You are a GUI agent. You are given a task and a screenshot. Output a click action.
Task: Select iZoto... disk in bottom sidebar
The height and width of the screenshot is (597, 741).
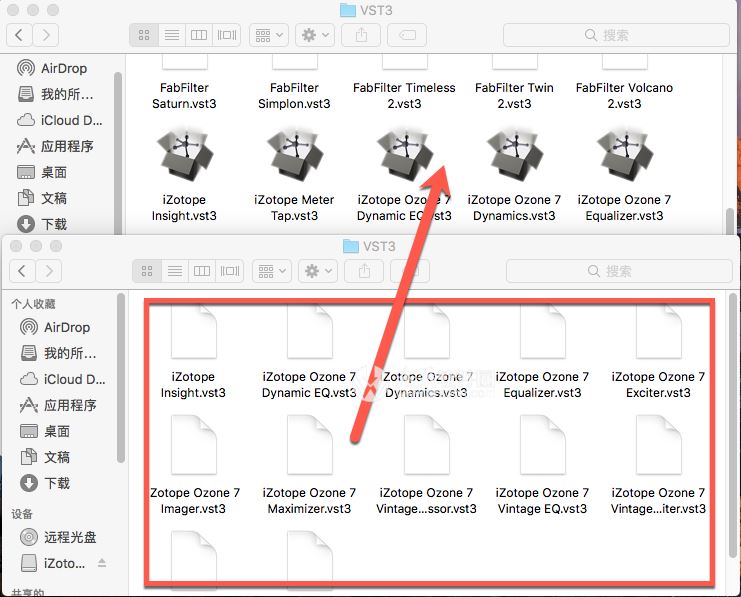click(53, 563)
